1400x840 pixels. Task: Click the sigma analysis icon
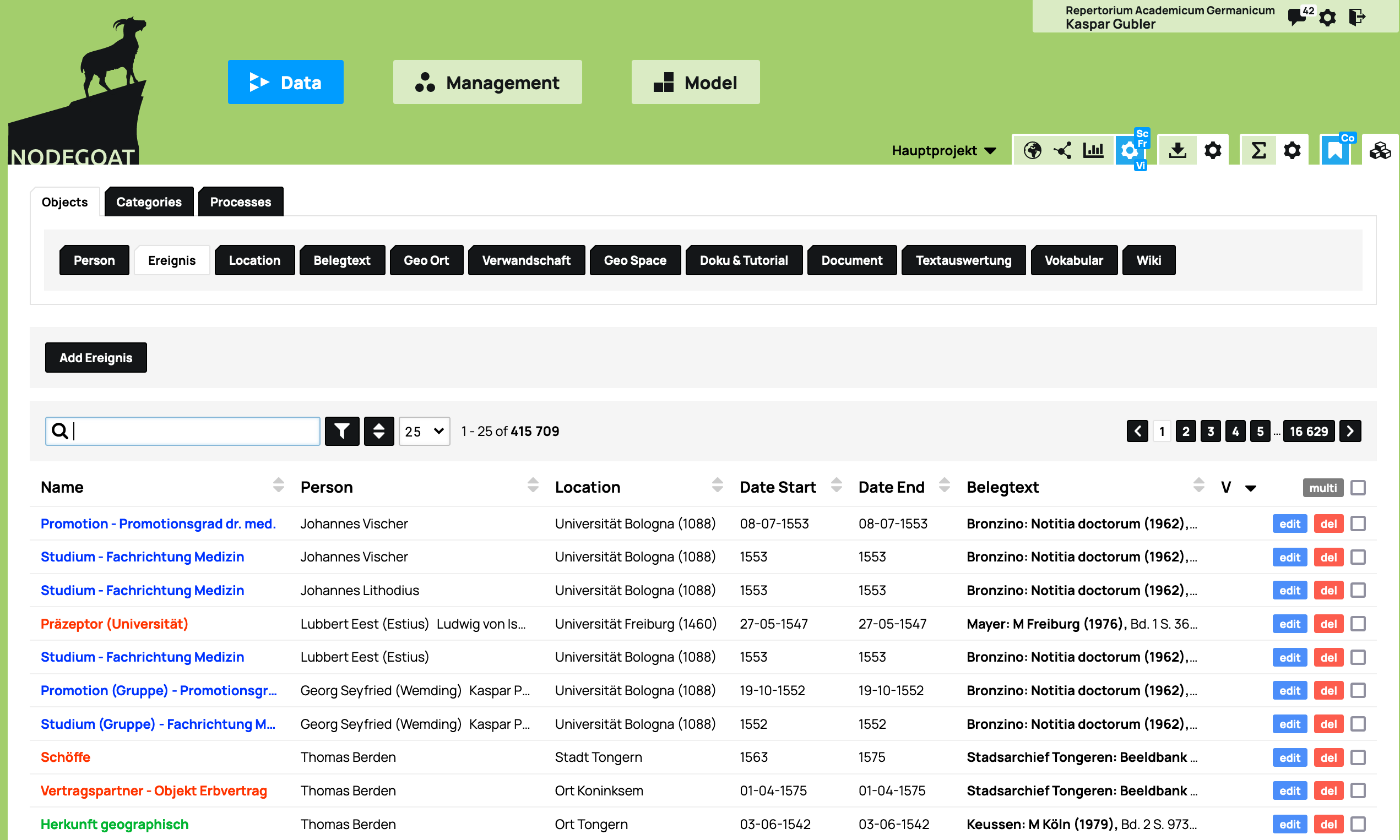[x=1258, y=151]
